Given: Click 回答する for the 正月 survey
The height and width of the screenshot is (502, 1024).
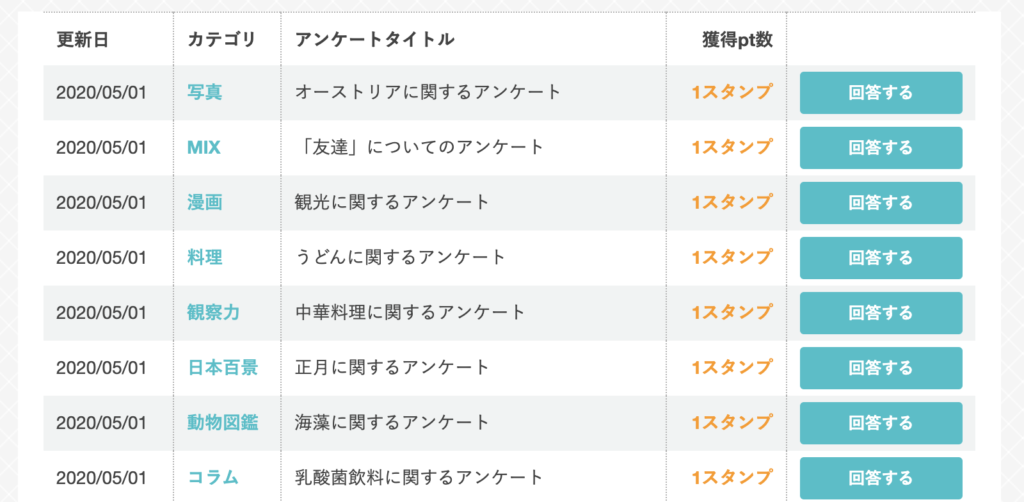Looking at the screenshot, I should (x=881, y=368).
